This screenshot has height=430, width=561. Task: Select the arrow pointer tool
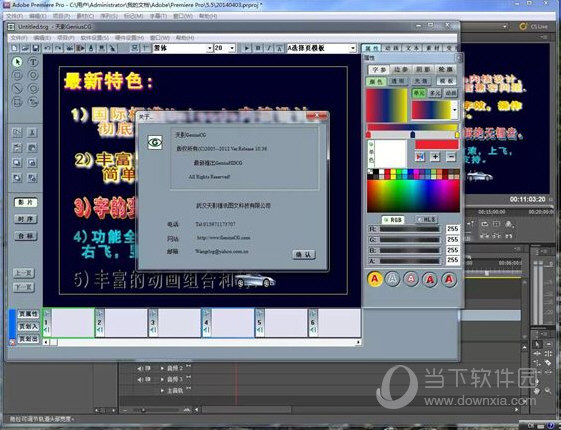17,62
